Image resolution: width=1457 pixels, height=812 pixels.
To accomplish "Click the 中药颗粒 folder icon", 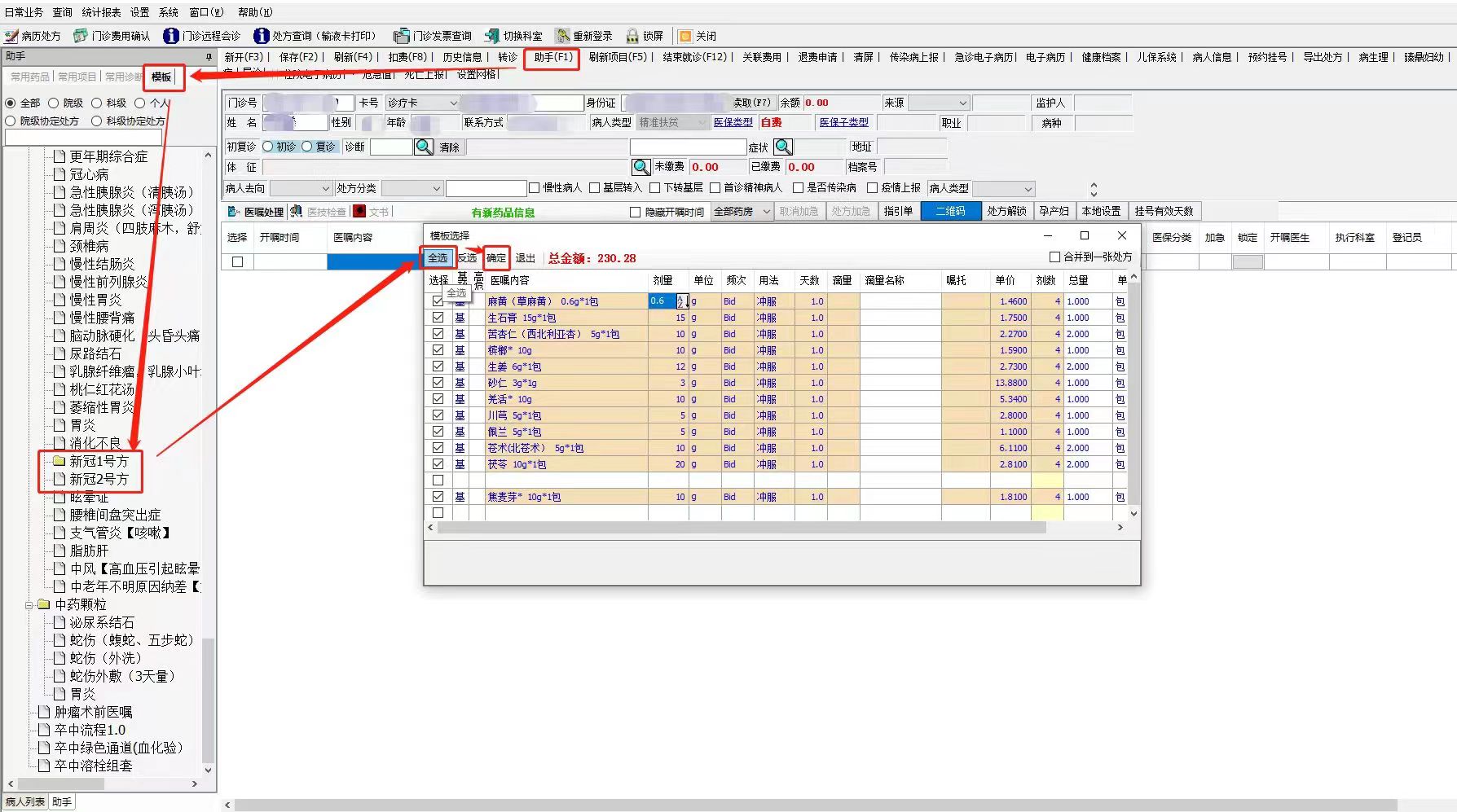I will click(x=44, y=604).
